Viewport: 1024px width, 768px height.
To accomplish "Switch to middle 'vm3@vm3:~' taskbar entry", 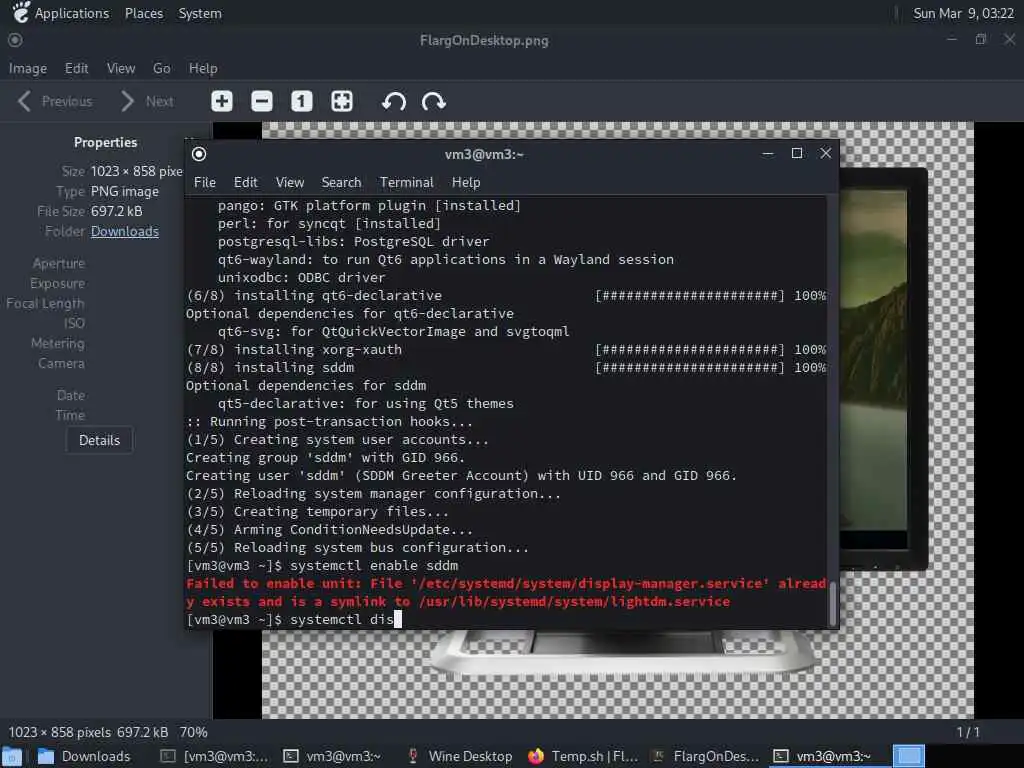I will pos(332,756).
